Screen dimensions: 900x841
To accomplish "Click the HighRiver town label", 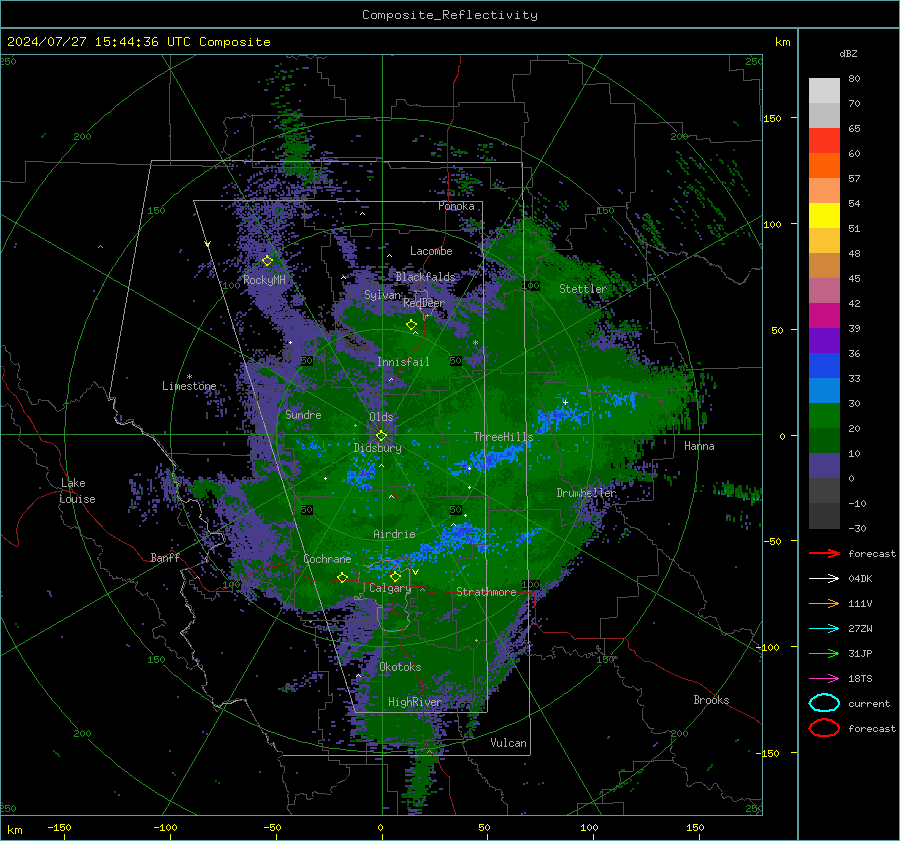I will pos(415,702).
